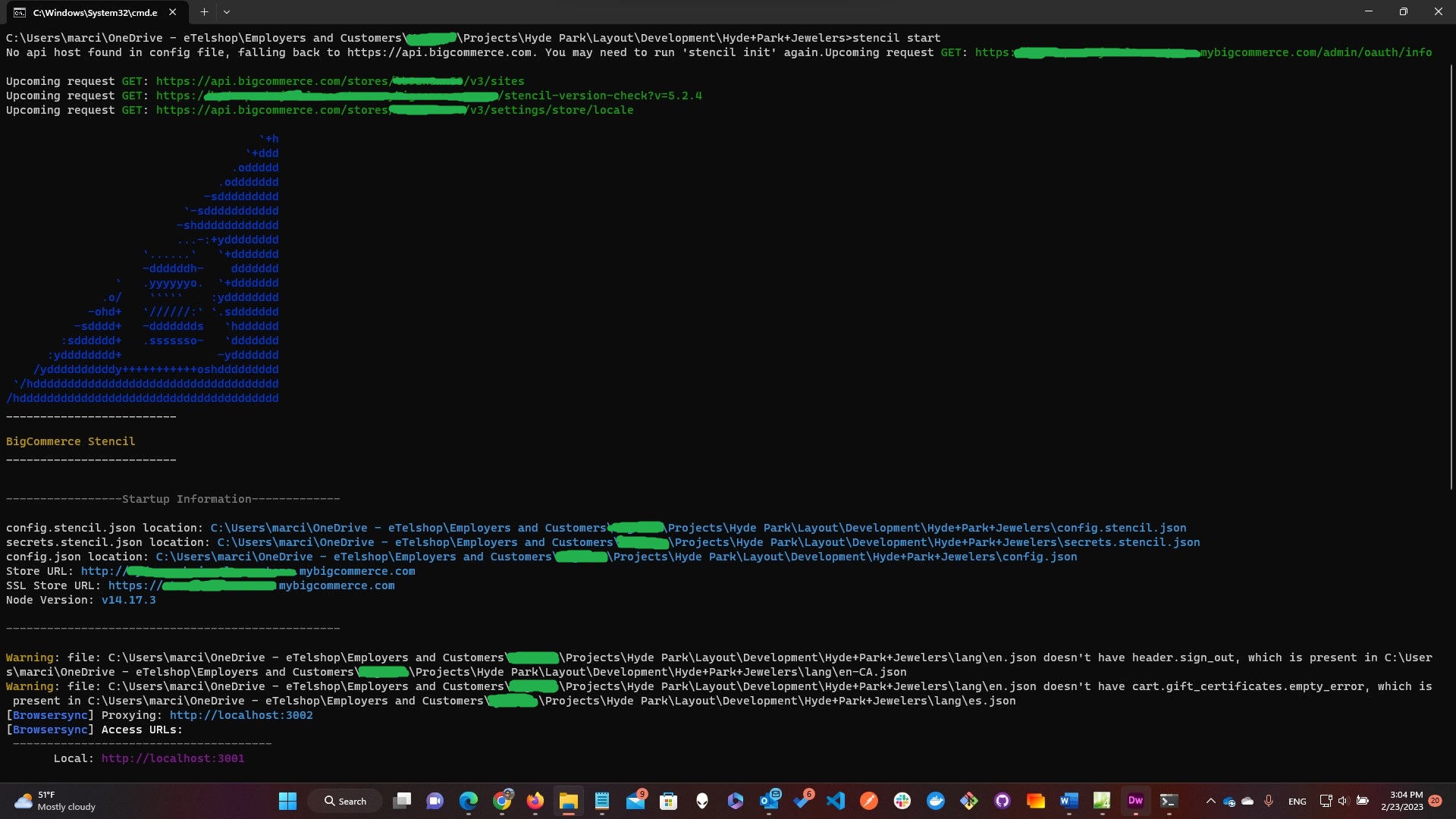
Task: Open the battery status tray icon
Action: pos(1363,801)
